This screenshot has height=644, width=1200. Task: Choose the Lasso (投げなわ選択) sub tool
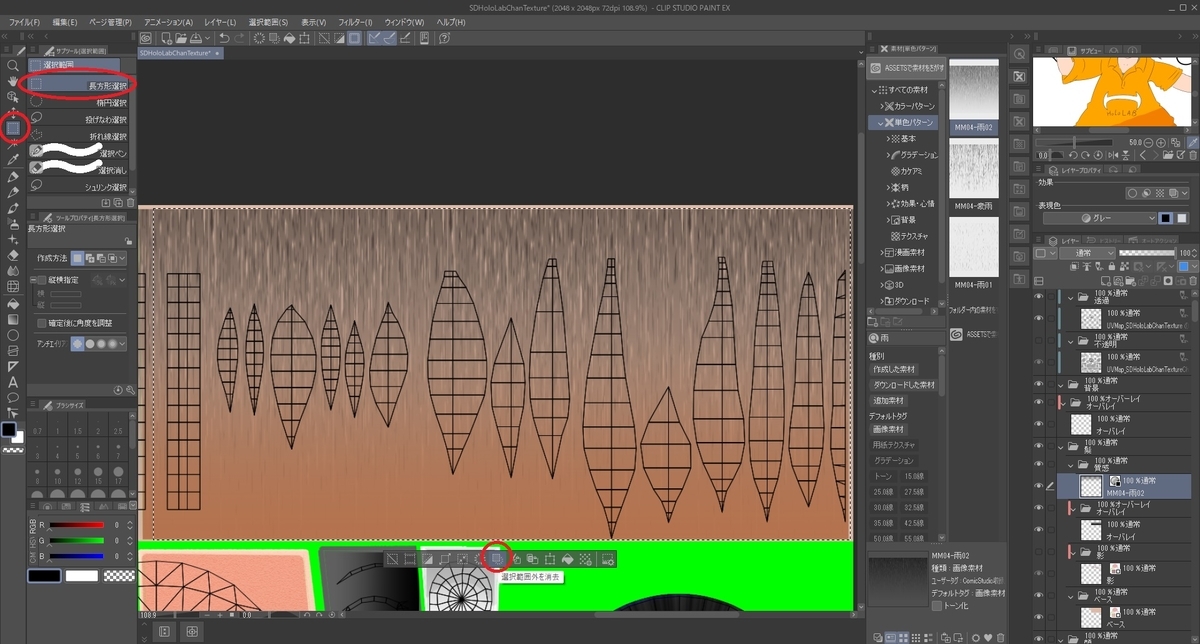[78, 119]
